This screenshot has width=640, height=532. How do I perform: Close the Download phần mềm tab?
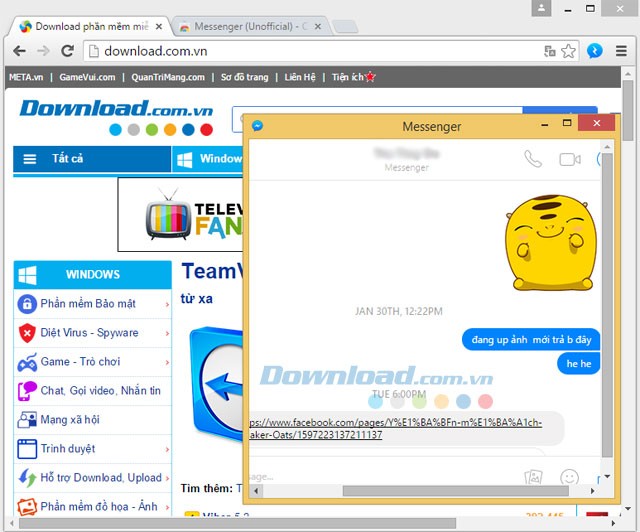click(x=159, y=27)
